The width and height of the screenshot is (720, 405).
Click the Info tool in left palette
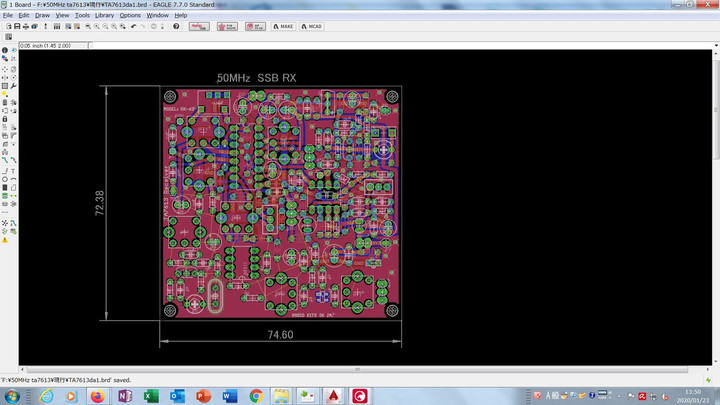(x=5, y=51)
